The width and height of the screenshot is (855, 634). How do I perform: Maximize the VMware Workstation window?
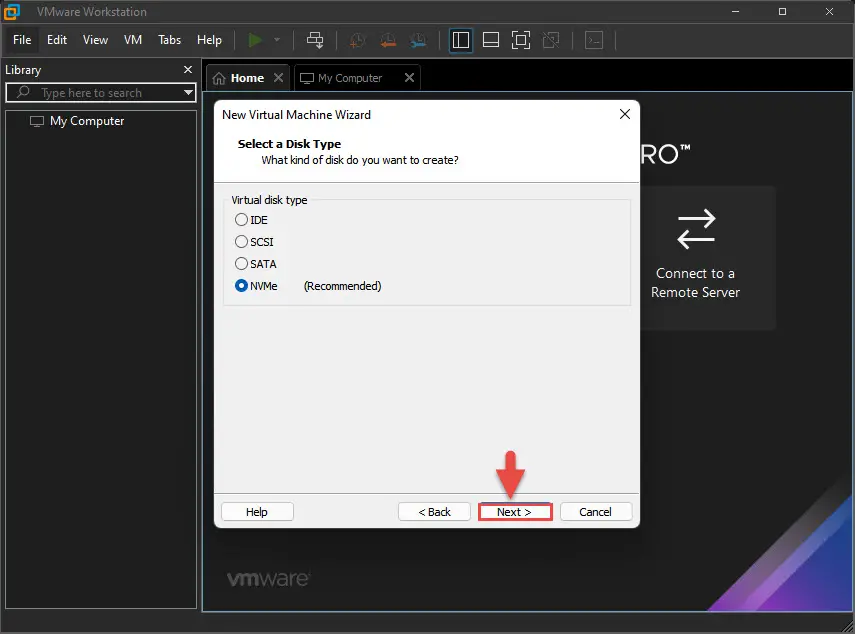point(782,11)
